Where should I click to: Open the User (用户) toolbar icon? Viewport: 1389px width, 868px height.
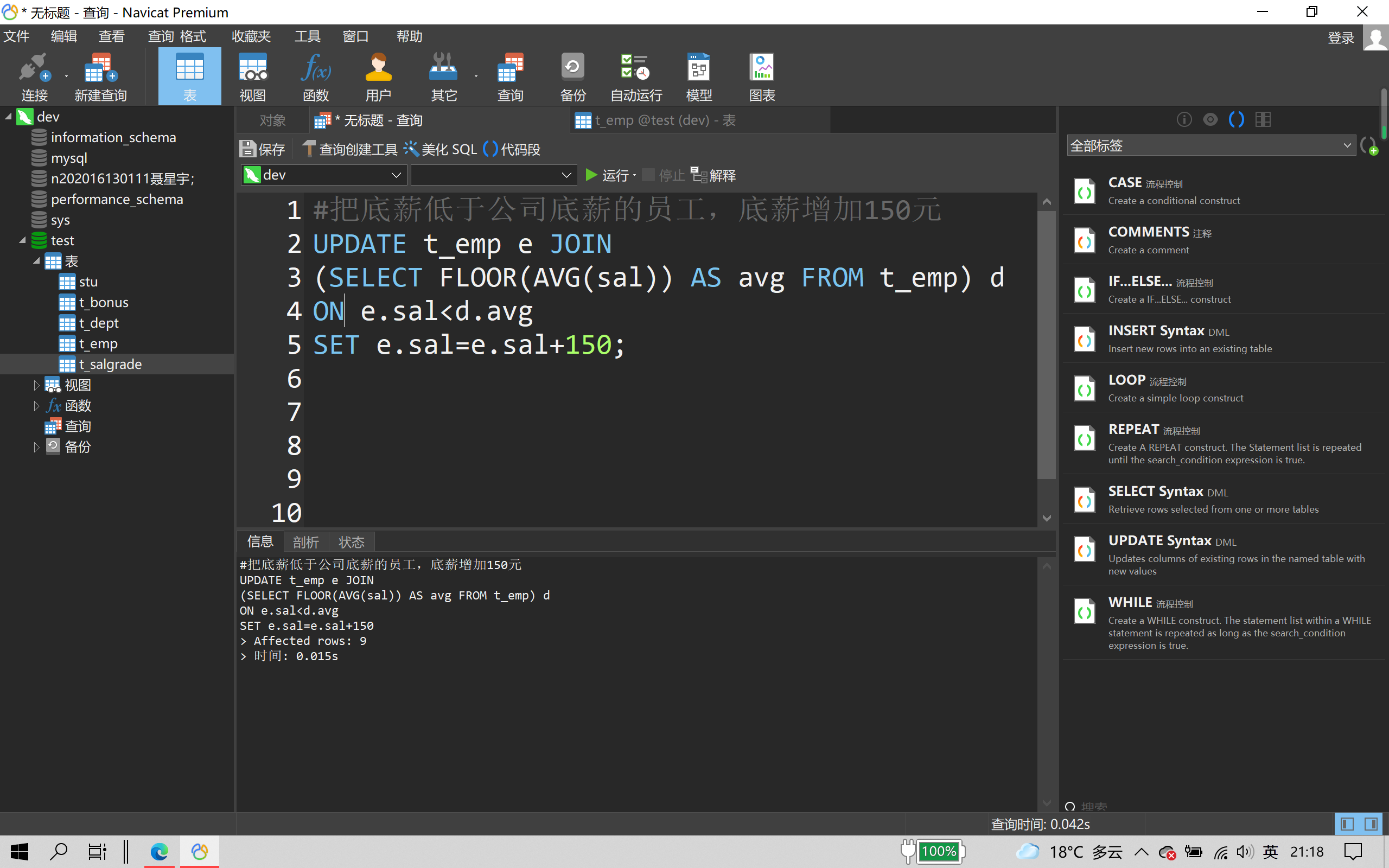click(378, 77)
